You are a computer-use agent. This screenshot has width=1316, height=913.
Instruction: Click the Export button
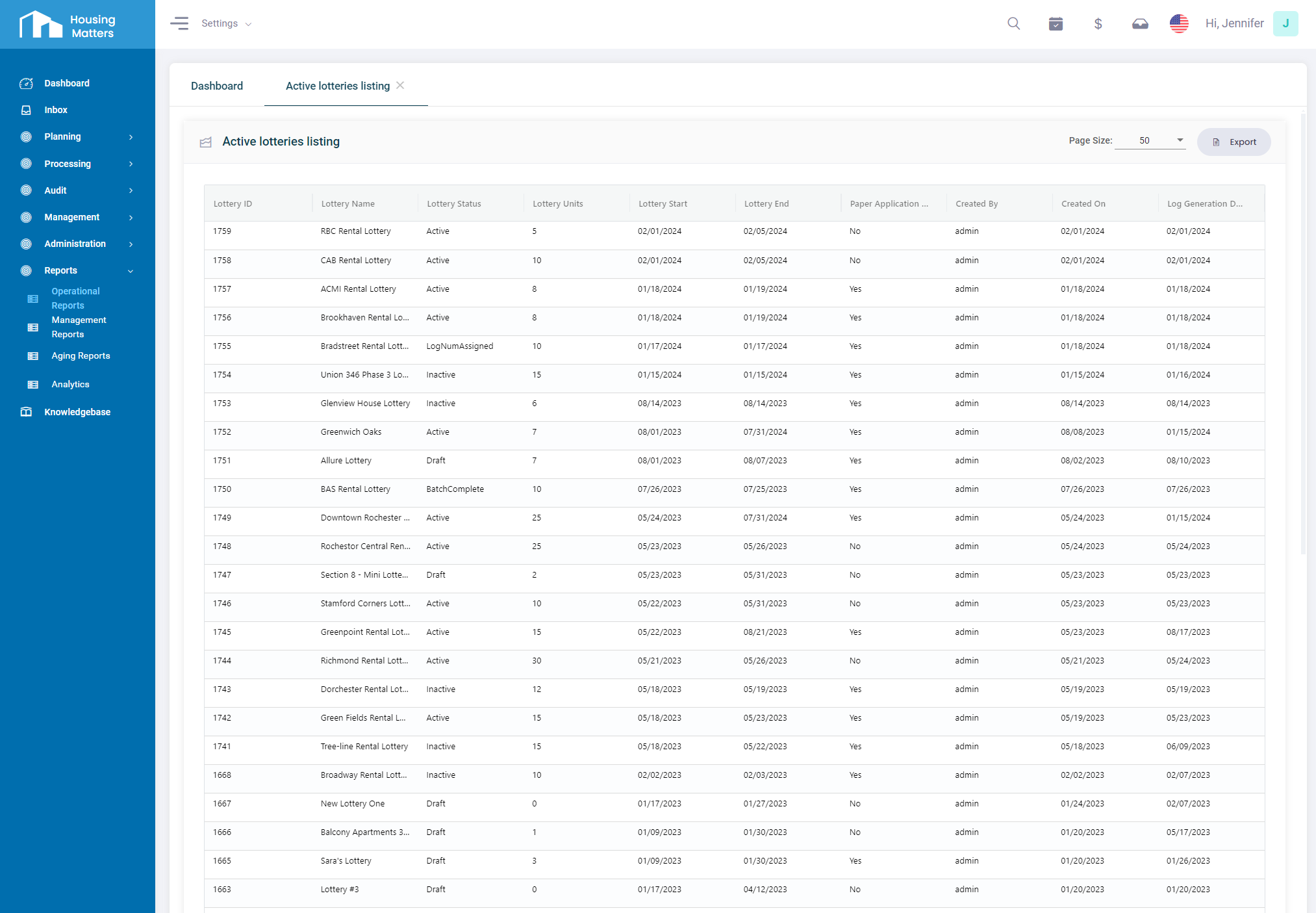tap(1234, 142)
